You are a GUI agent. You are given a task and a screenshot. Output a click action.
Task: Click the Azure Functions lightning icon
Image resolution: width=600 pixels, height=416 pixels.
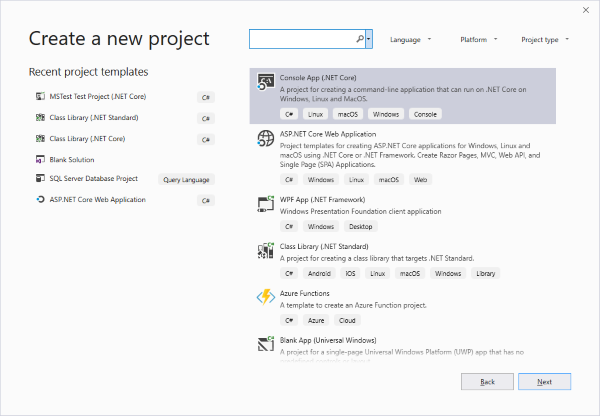[x=266, y=297]
